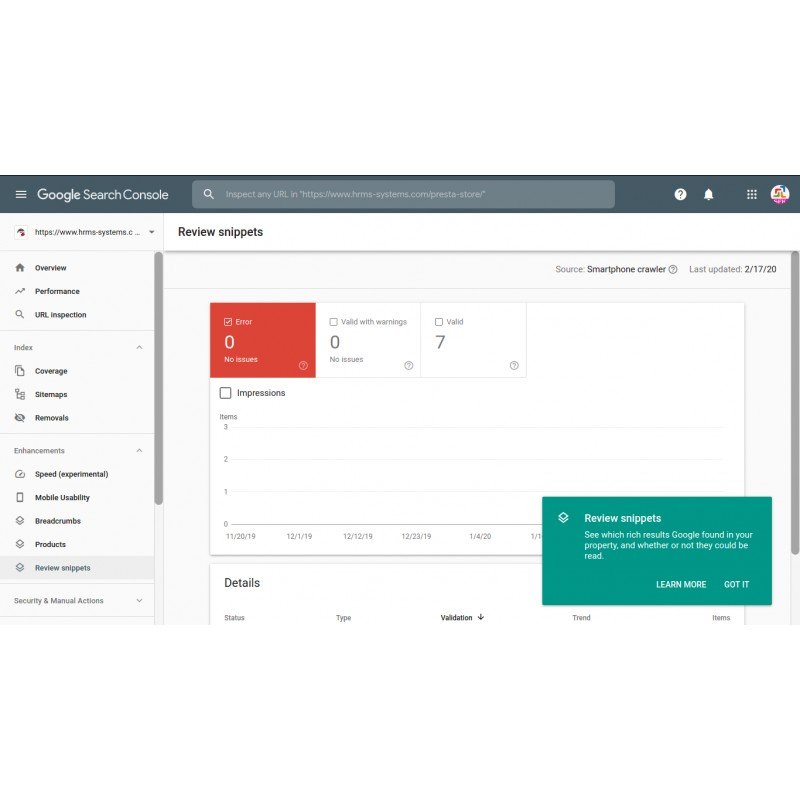Click the Review snippets page title

point(220,232)
